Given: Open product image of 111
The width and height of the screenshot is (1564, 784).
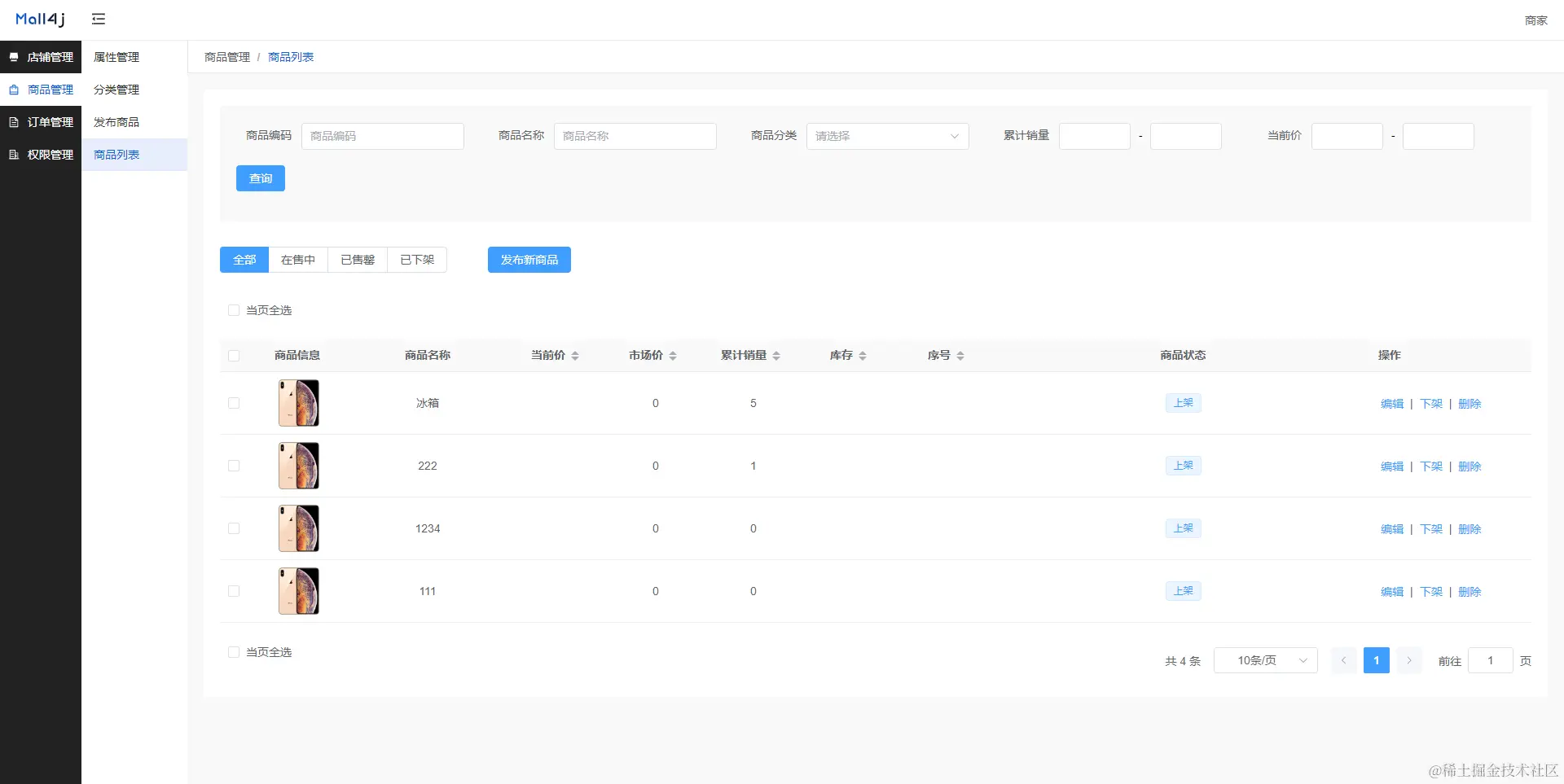Looking at the screenshot, I should coord(299,591).
